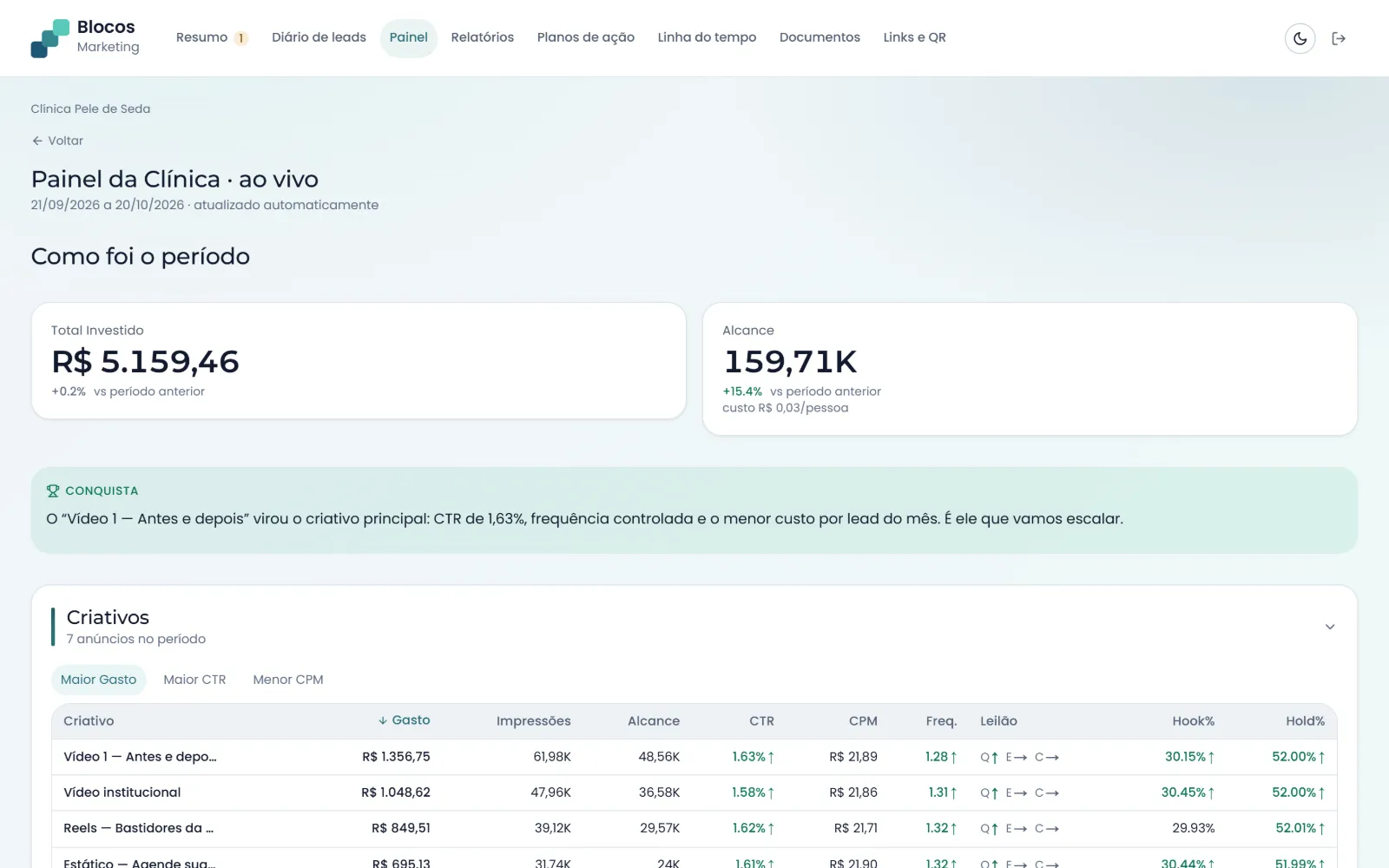Click the CPM column header

pyautogui.click(x=863, y=721)
